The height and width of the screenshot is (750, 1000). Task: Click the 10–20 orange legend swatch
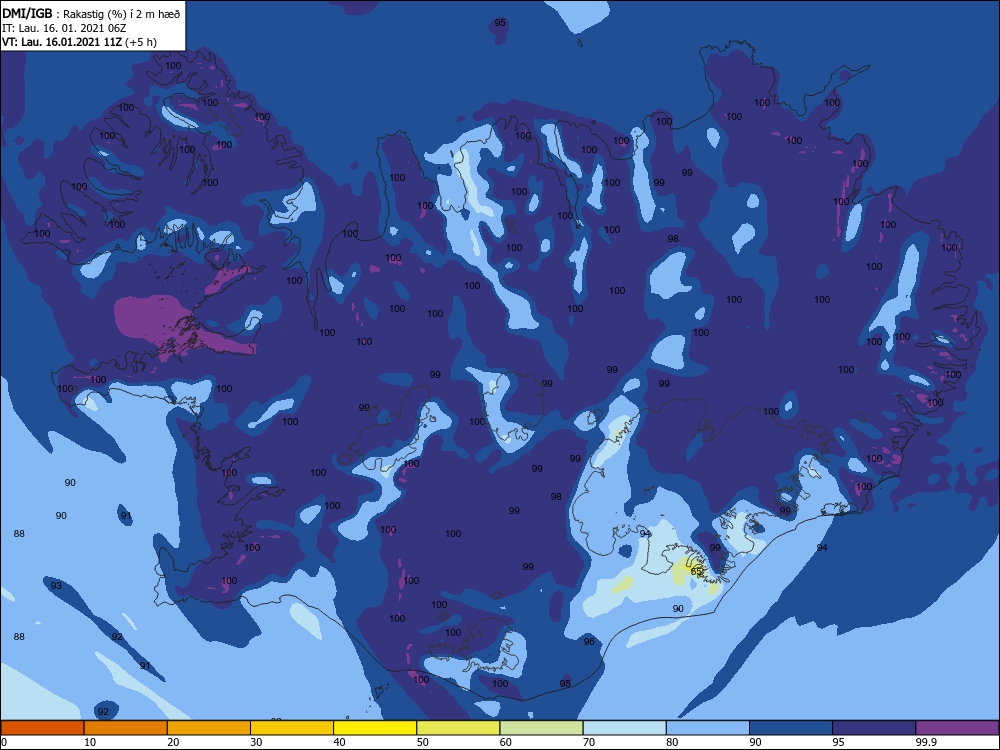(126, 728)
